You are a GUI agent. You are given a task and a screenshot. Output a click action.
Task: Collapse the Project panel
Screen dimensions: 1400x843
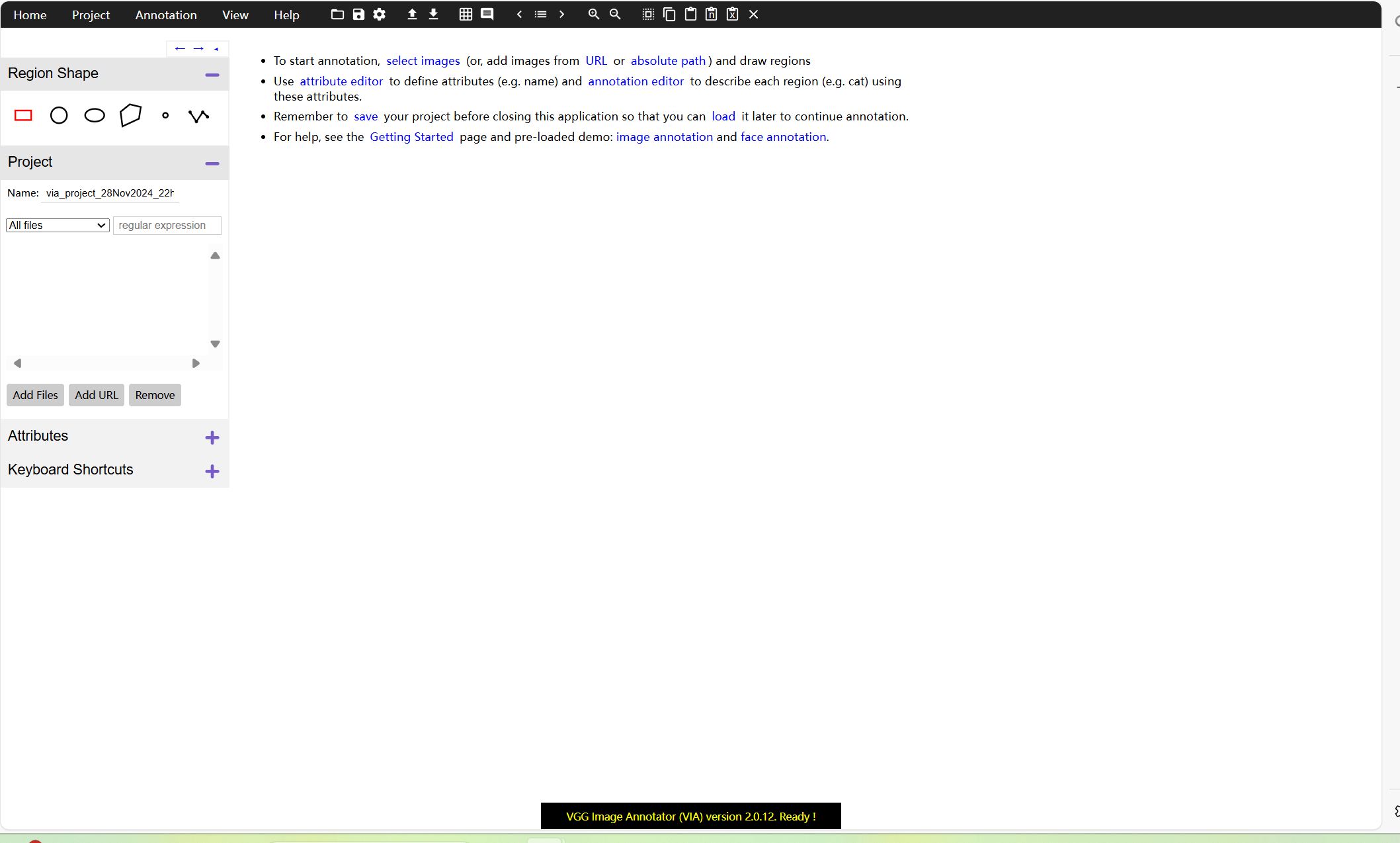tap(212, 163)
